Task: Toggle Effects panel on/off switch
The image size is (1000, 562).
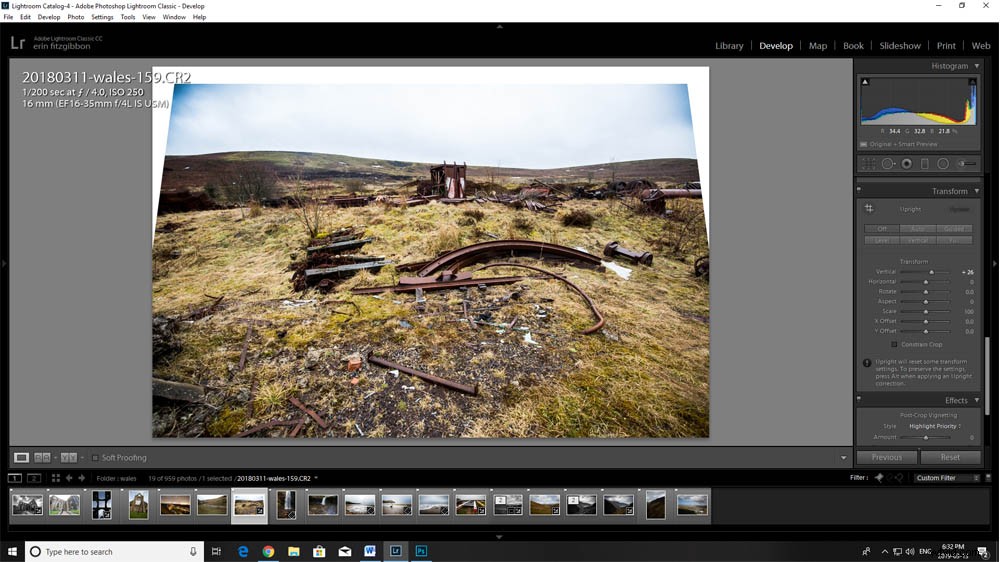Action: tap(859, 399)
